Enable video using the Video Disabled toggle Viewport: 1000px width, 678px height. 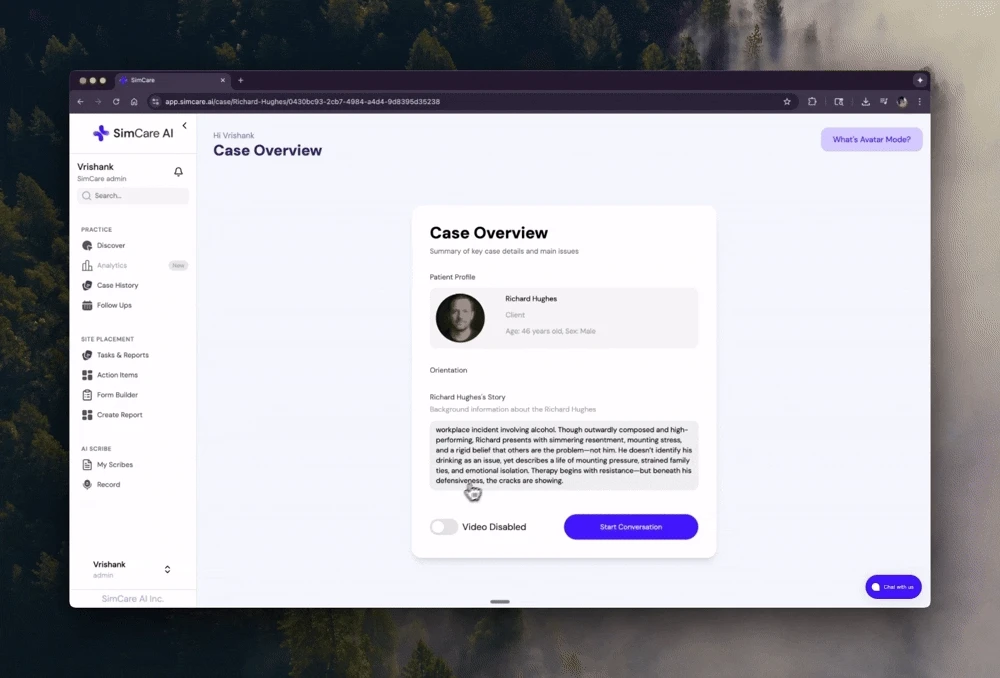pos(443,526)
